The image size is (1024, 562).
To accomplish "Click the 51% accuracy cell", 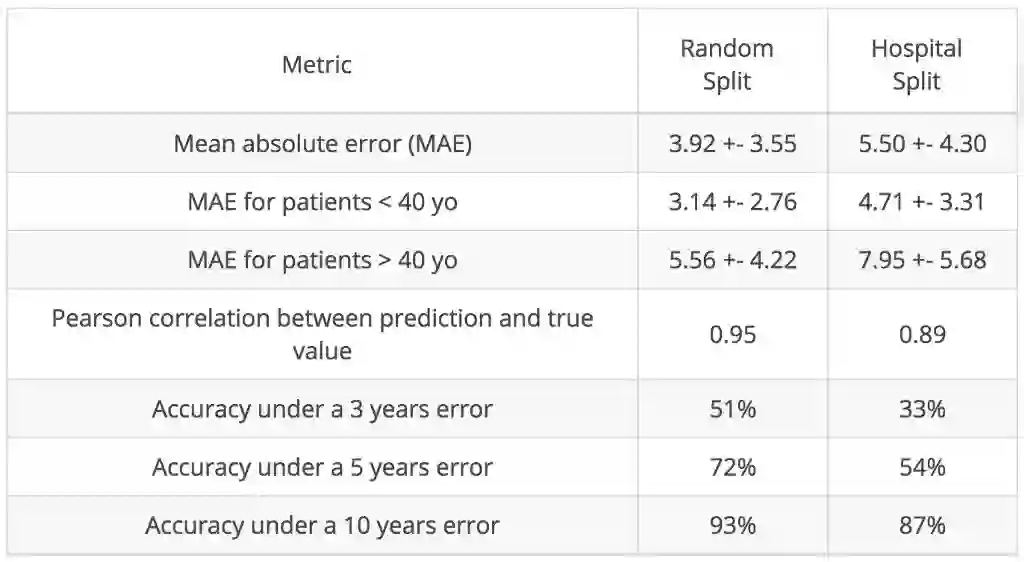I will pyautogui.click(x=733, y=409).
